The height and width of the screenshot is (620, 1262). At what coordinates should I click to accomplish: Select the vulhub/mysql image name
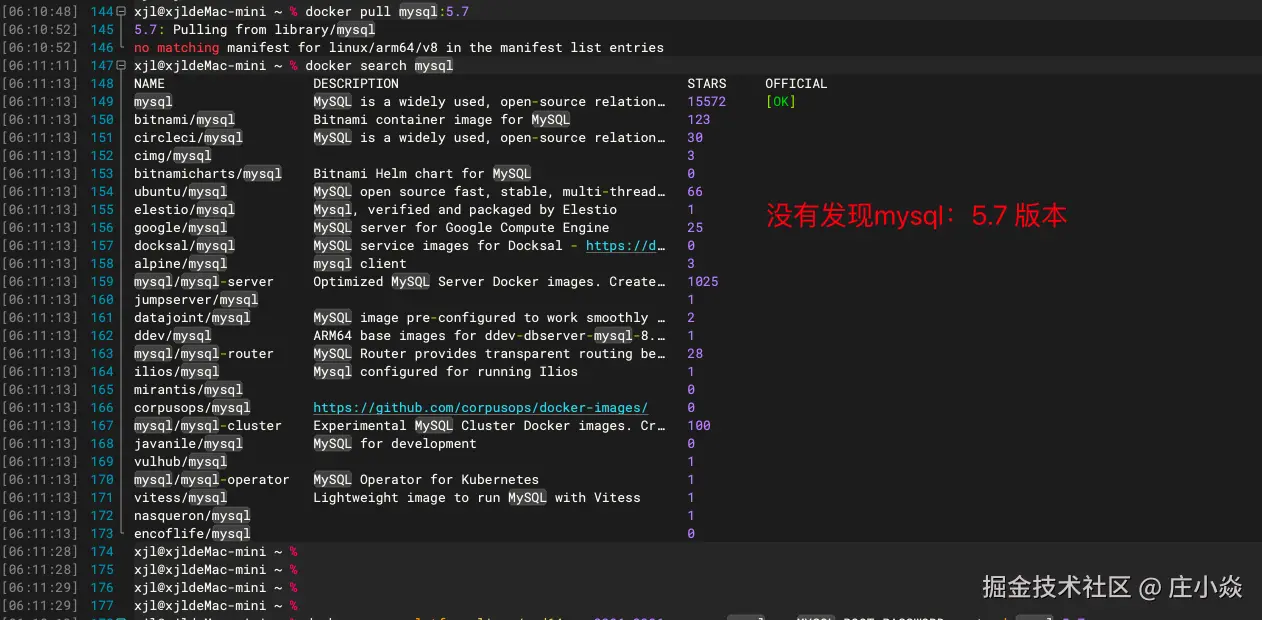(181, 462)
